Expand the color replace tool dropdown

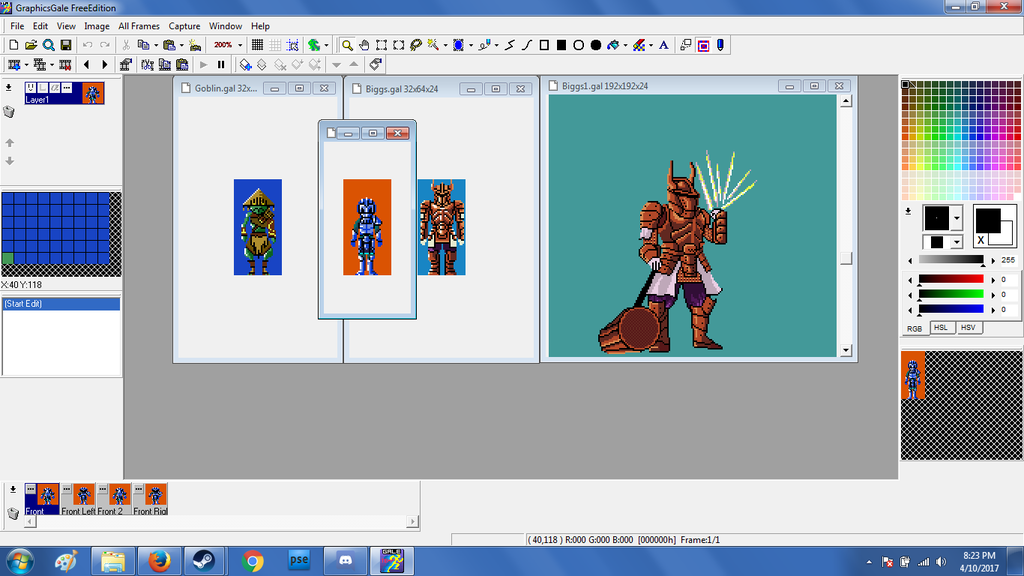pos(651,45)
